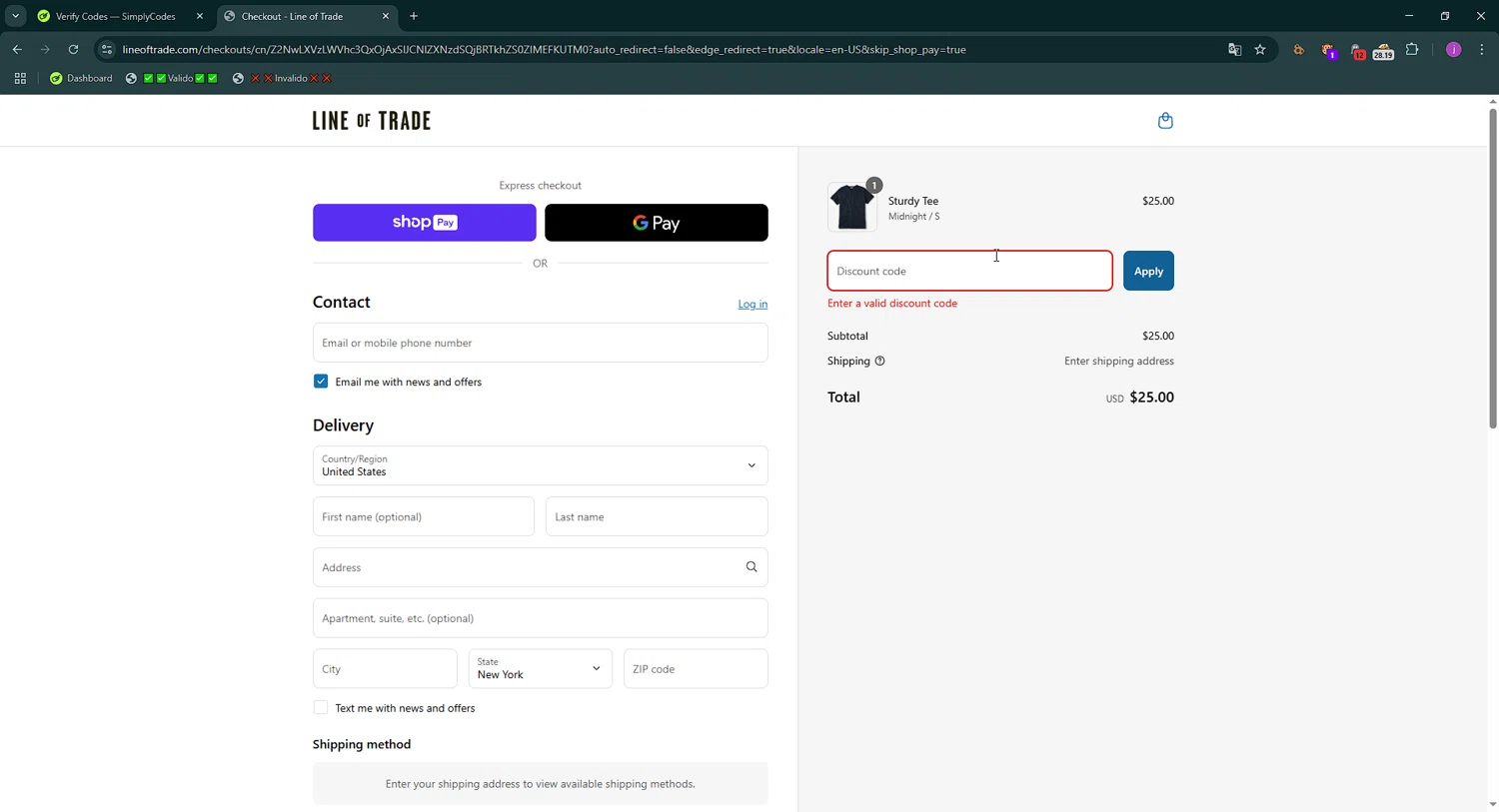Click the Total $25.00 amount

(x=1151, y=398)
